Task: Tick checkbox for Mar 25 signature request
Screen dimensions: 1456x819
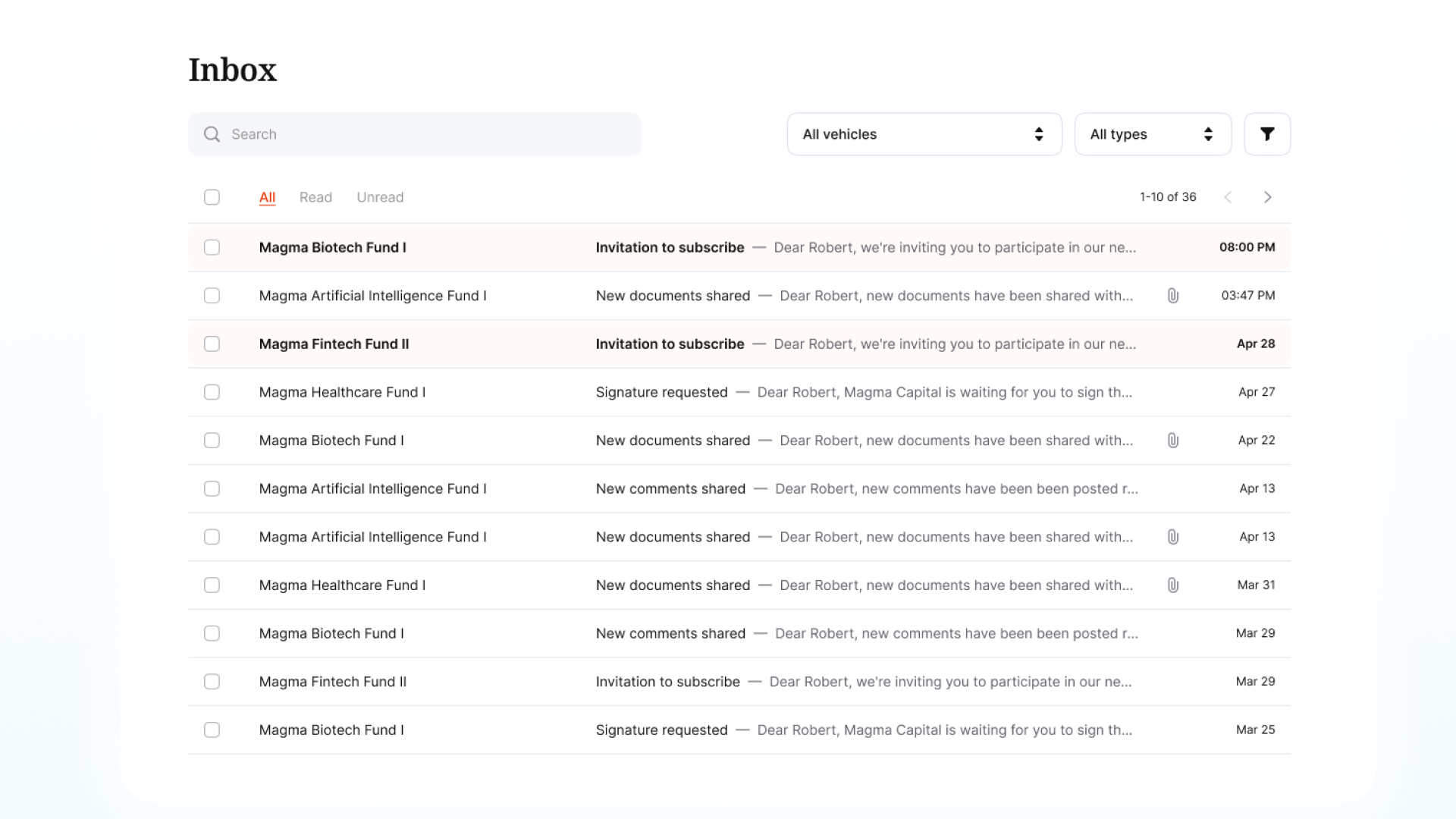Action: coord(212,730)
